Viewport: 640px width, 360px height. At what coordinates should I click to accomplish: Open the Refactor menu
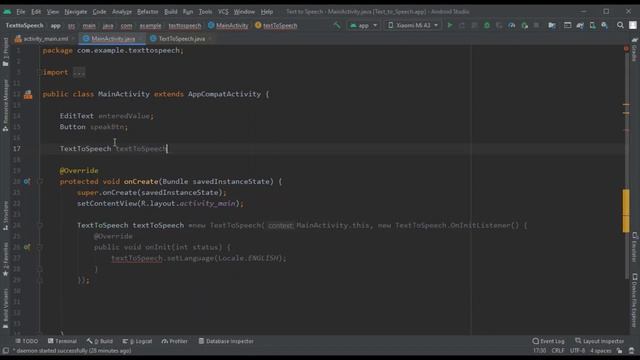coord(147,12)
